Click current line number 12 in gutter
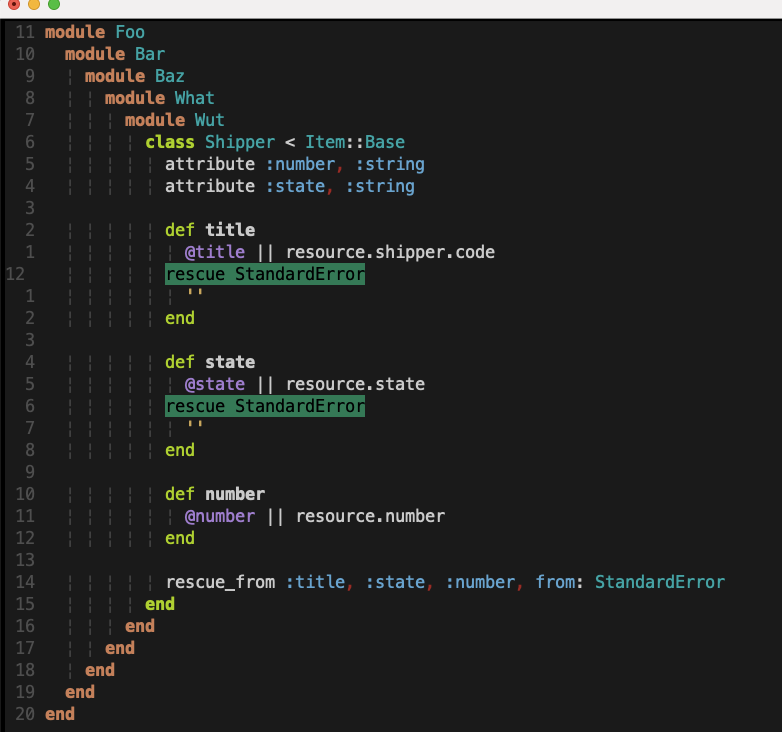 [x=15, y=274]
